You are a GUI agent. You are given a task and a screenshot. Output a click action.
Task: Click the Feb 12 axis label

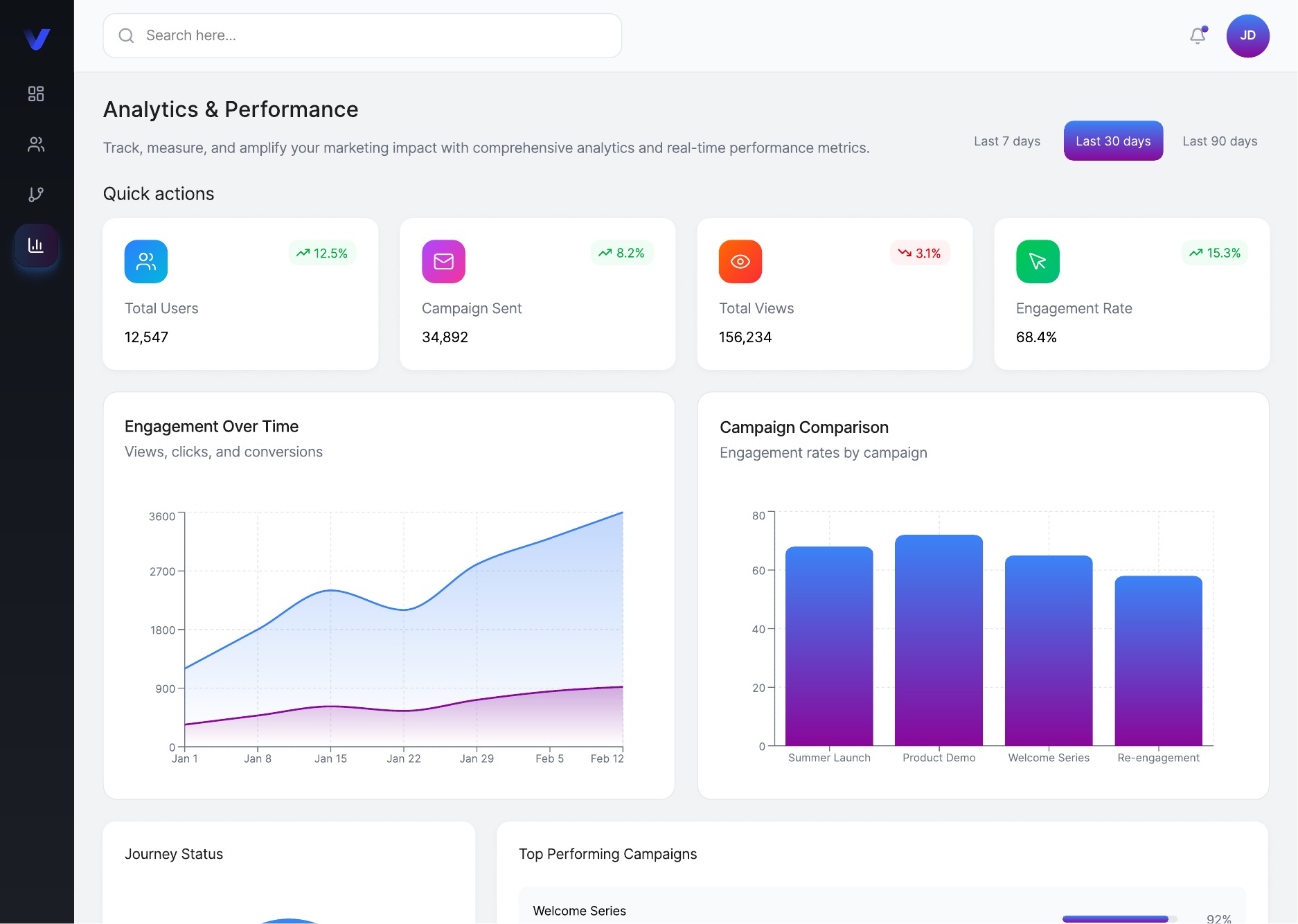tap(607, 758)
